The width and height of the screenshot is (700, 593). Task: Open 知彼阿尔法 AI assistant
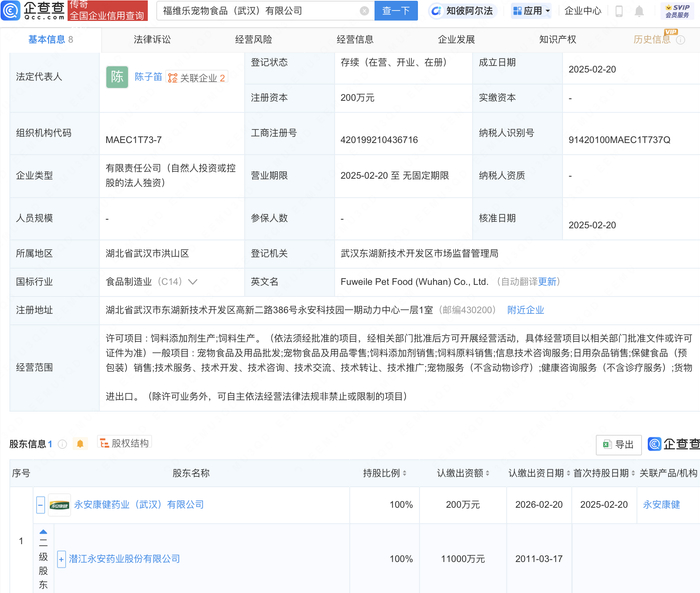click(x=461, y=11)
